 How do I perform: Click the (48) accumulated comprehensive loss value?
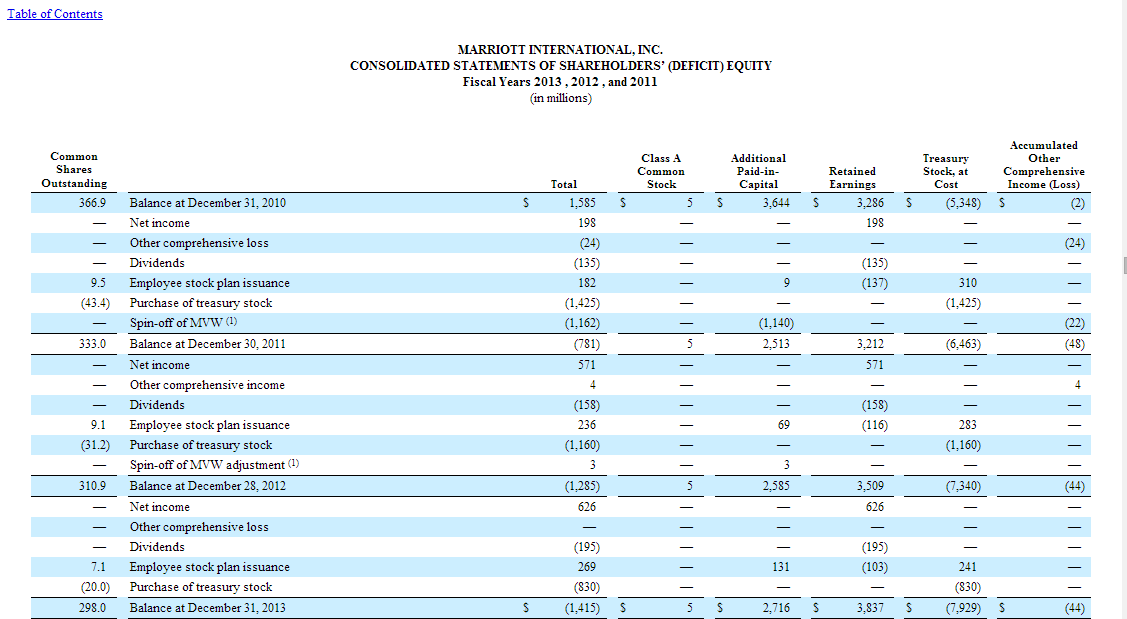1075,344
